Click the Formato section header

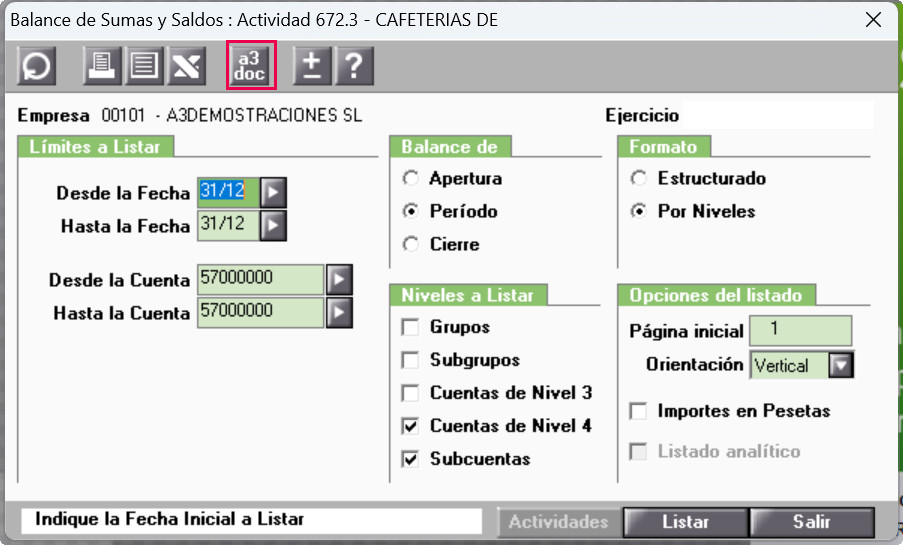[x=663, y=147]
